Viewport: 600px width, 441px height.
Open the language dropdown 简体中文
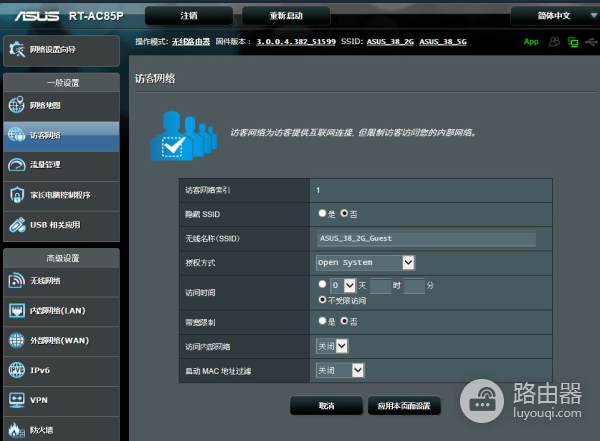coord(555,16)
